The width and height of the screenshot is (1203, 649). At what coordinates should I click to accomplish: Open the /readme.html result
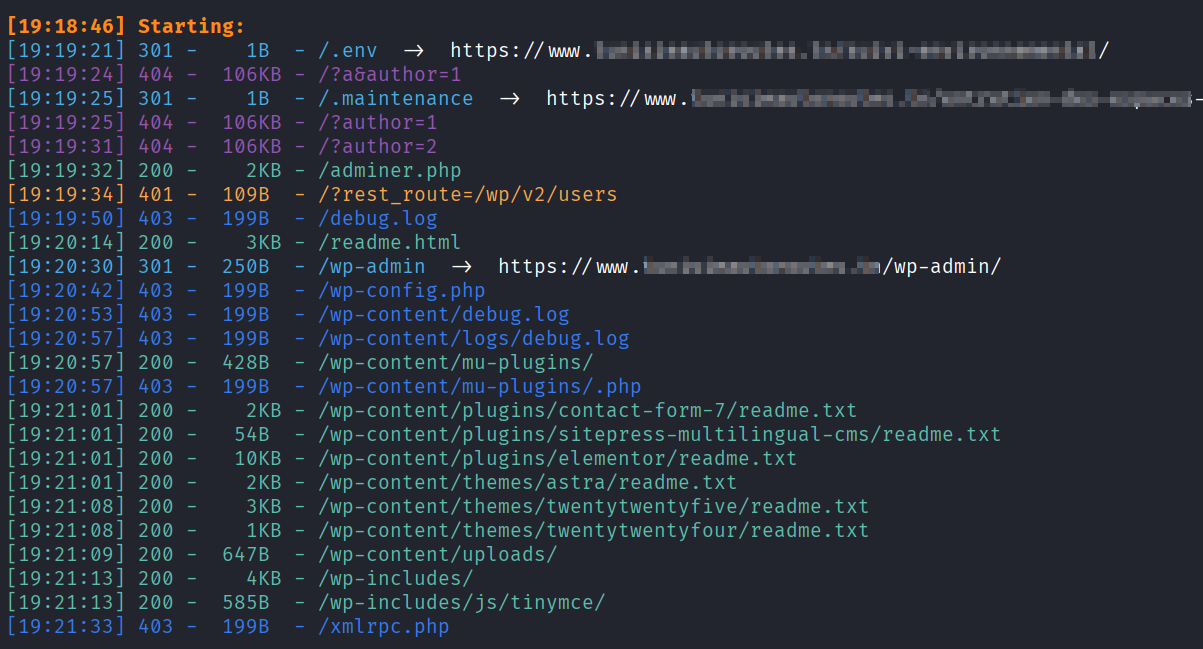(x=389, y=243)
